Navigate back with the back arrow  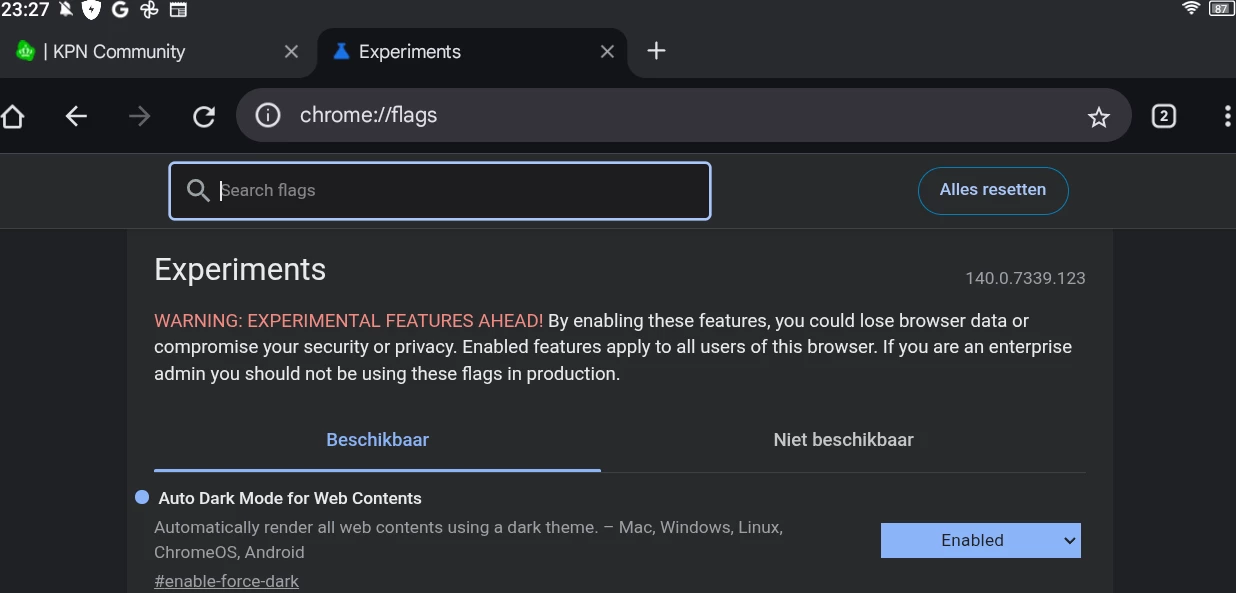[x=76, y=117]
